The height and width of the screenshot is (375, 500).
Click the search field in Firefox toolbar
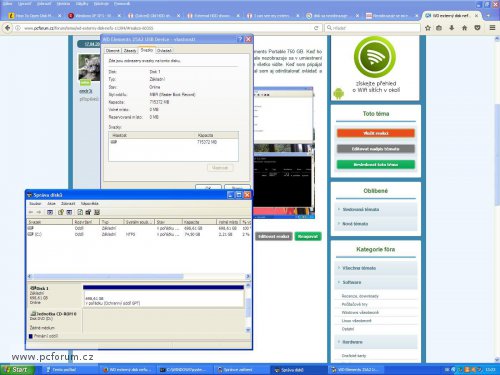(372, 28)
